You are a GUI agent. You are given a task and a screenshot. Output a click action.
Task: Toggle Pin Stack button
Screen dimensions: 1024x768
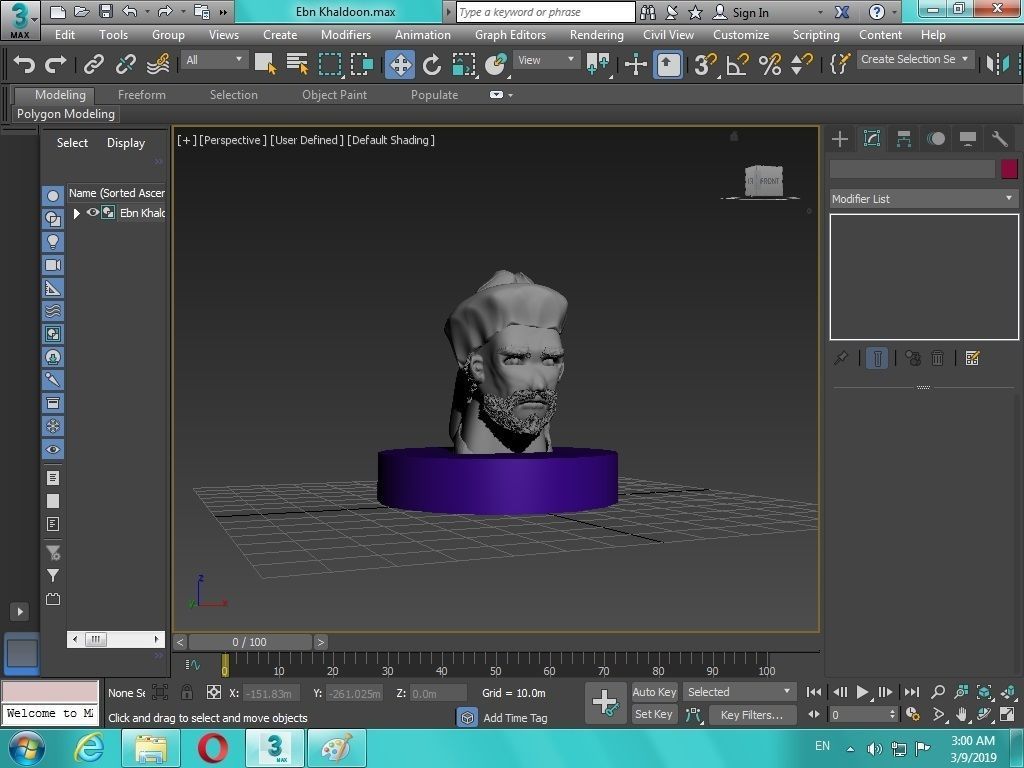[x=841, y=358]
